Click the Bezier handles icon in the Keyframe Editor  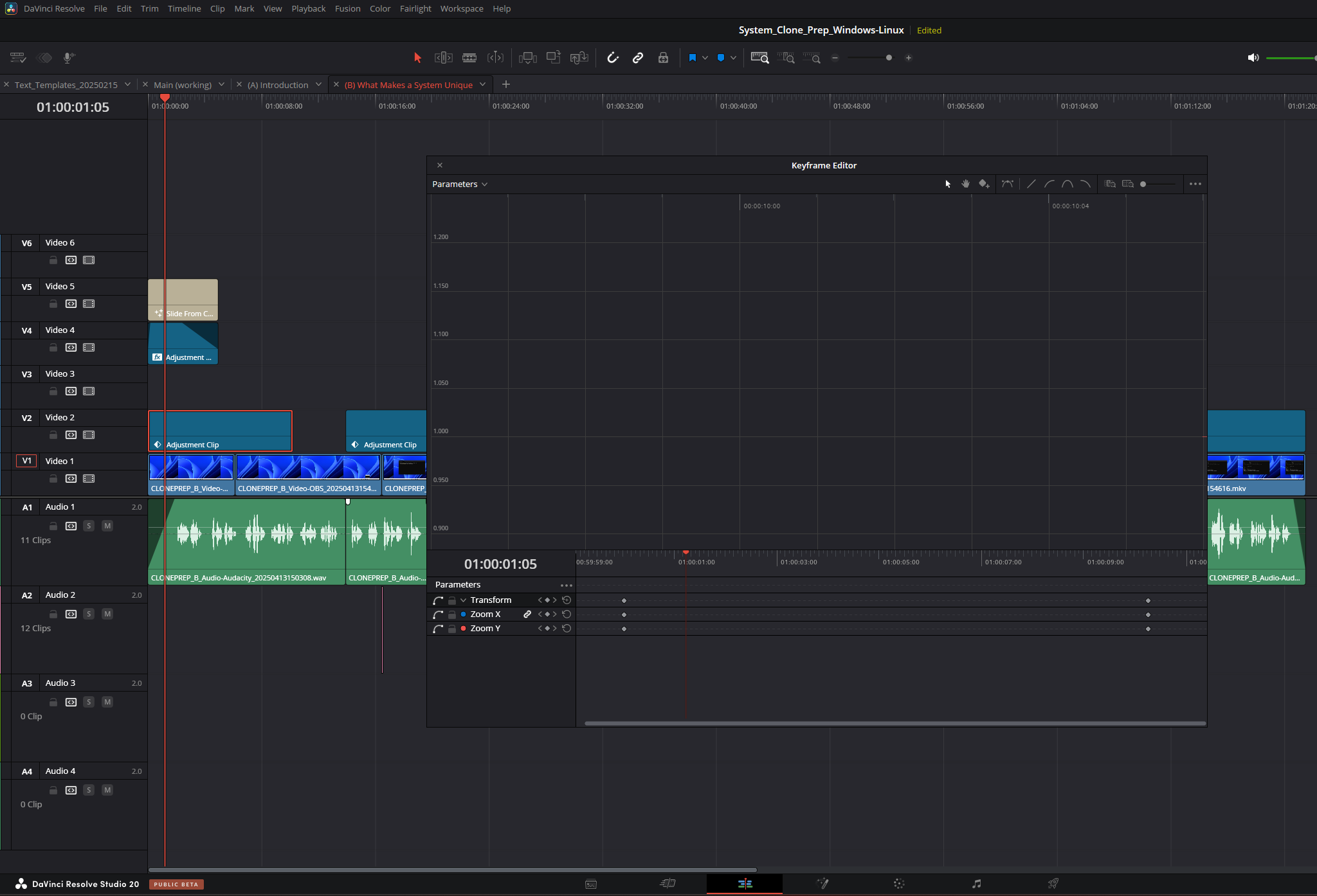coord(1008,184)
